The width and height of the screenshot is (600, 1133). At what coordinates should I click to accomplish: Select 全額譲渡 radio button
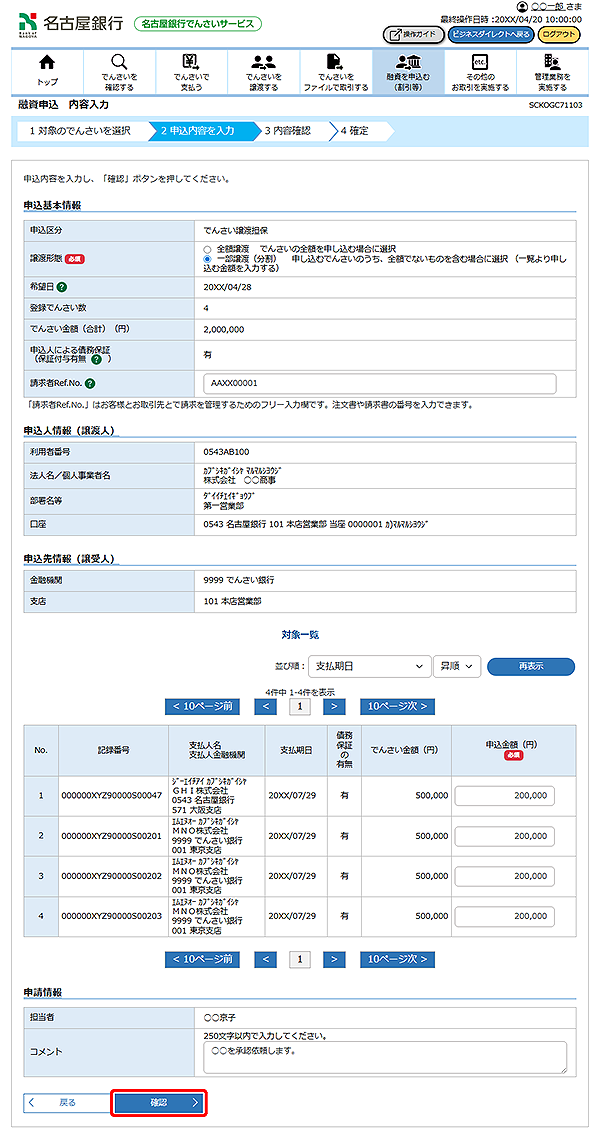tap(207, 247)
